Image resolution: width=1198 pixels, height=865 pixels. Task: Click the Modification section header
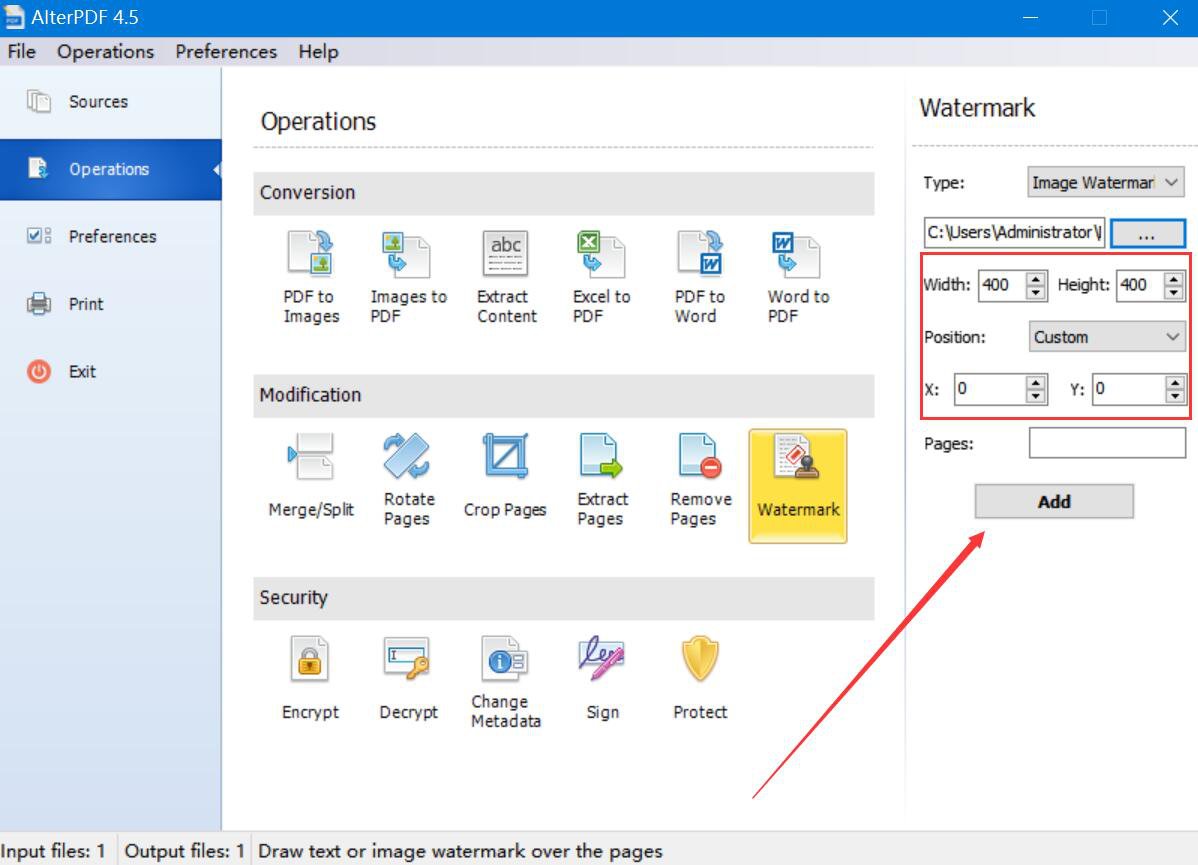coord(564,395)
